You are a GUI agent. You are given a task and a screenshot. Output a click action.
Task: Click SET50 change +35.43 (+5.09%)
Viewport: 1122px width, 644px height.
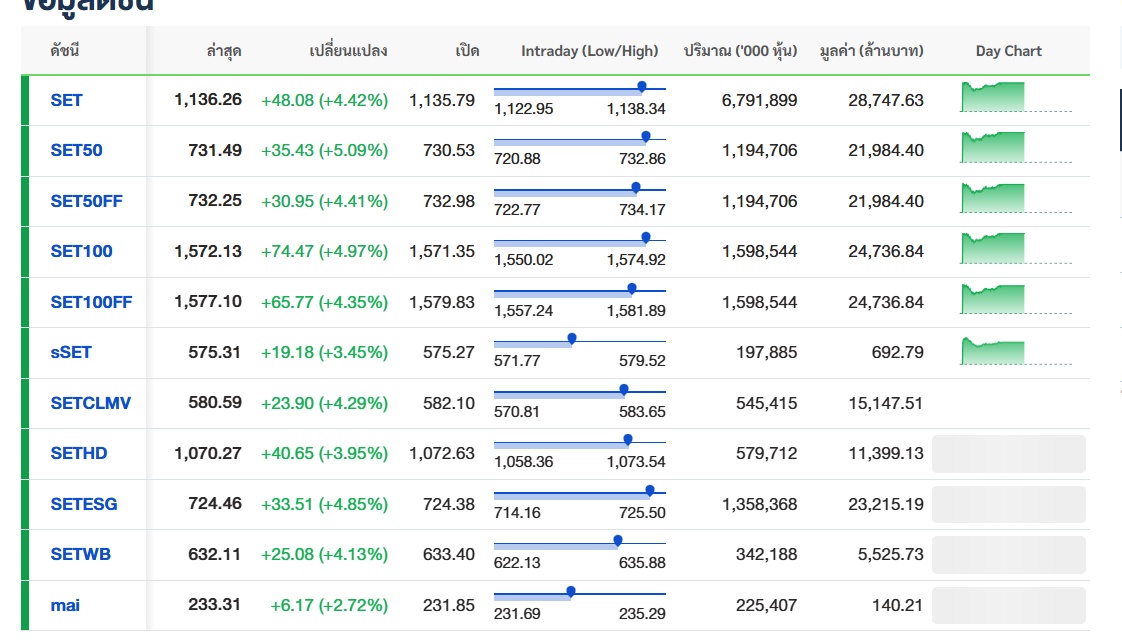coord(325,150)
